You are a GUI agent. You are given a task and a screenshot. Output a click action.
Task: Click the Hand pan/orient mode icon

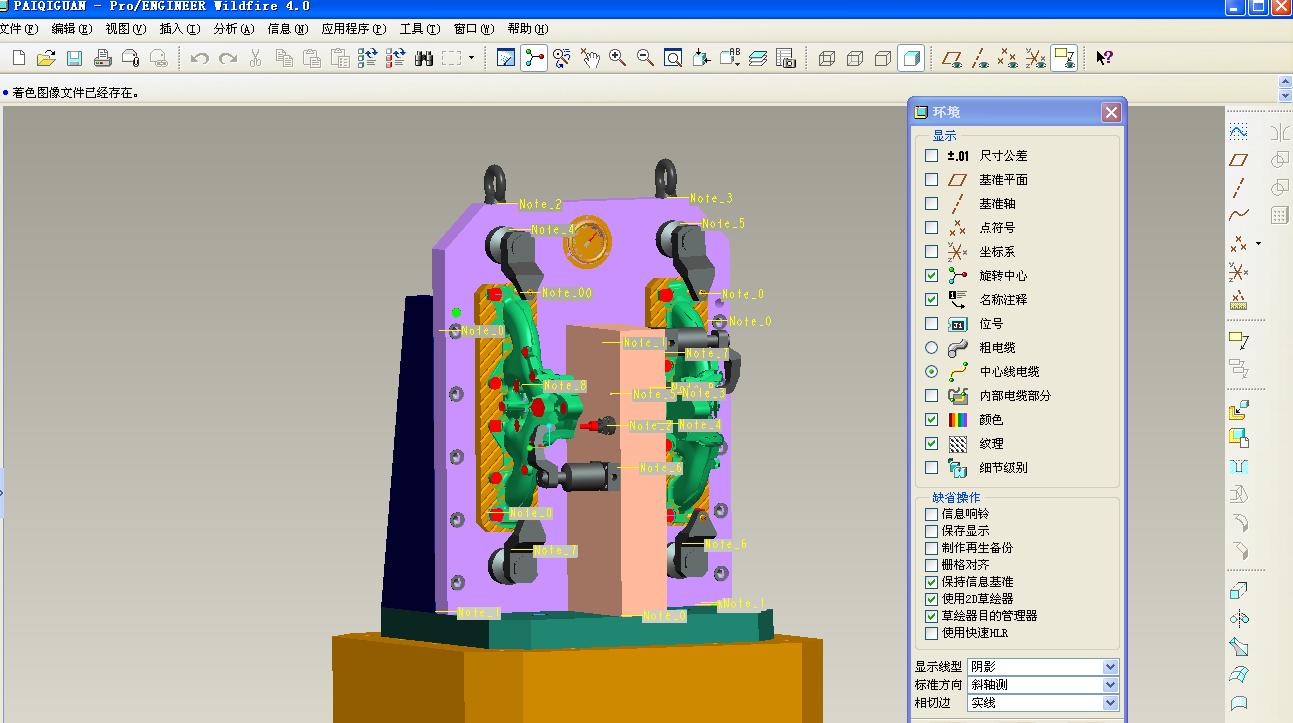point(590,58)
